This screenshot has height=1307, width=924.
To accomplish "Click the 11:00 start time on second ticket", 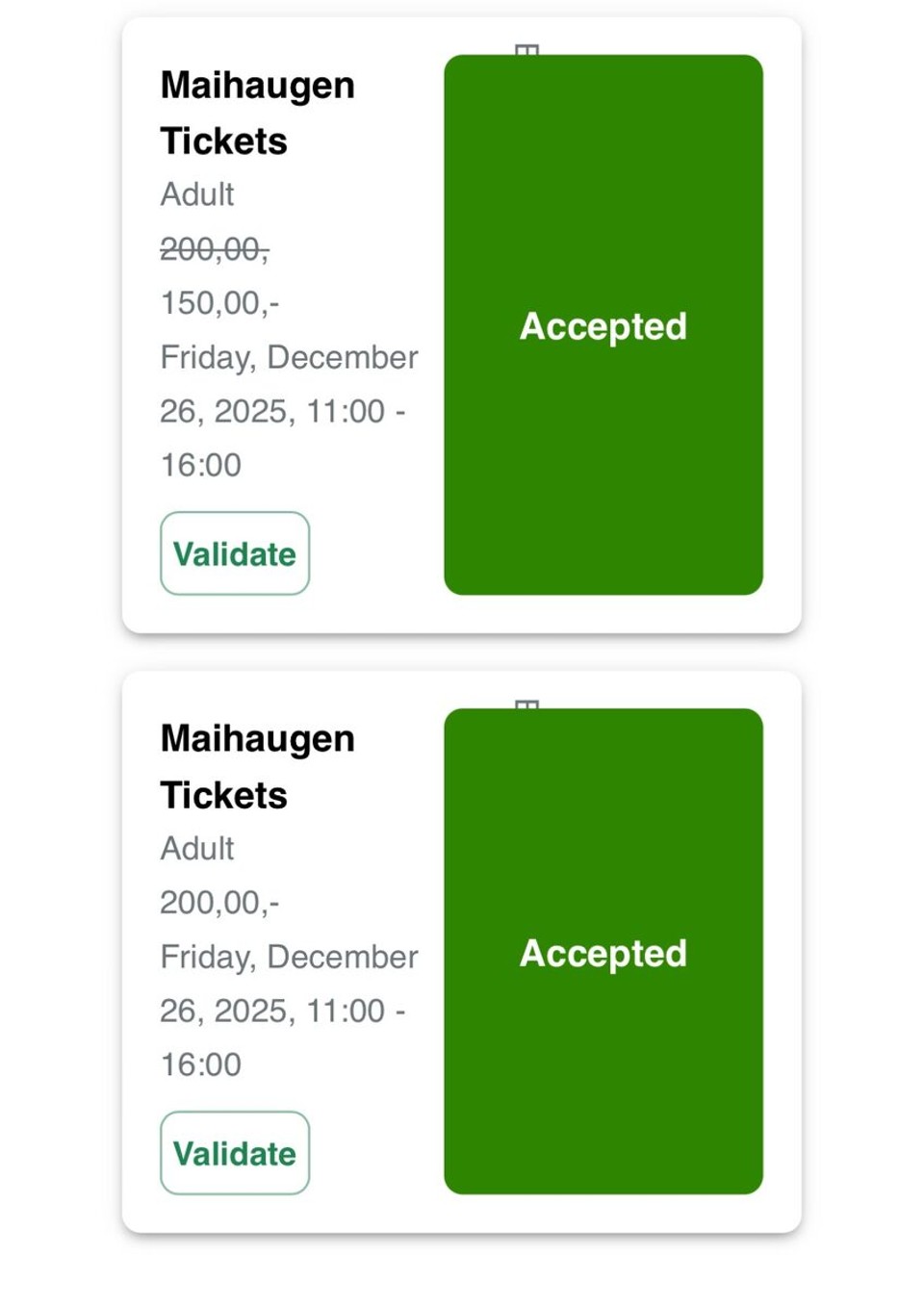I will point(346,1011).
